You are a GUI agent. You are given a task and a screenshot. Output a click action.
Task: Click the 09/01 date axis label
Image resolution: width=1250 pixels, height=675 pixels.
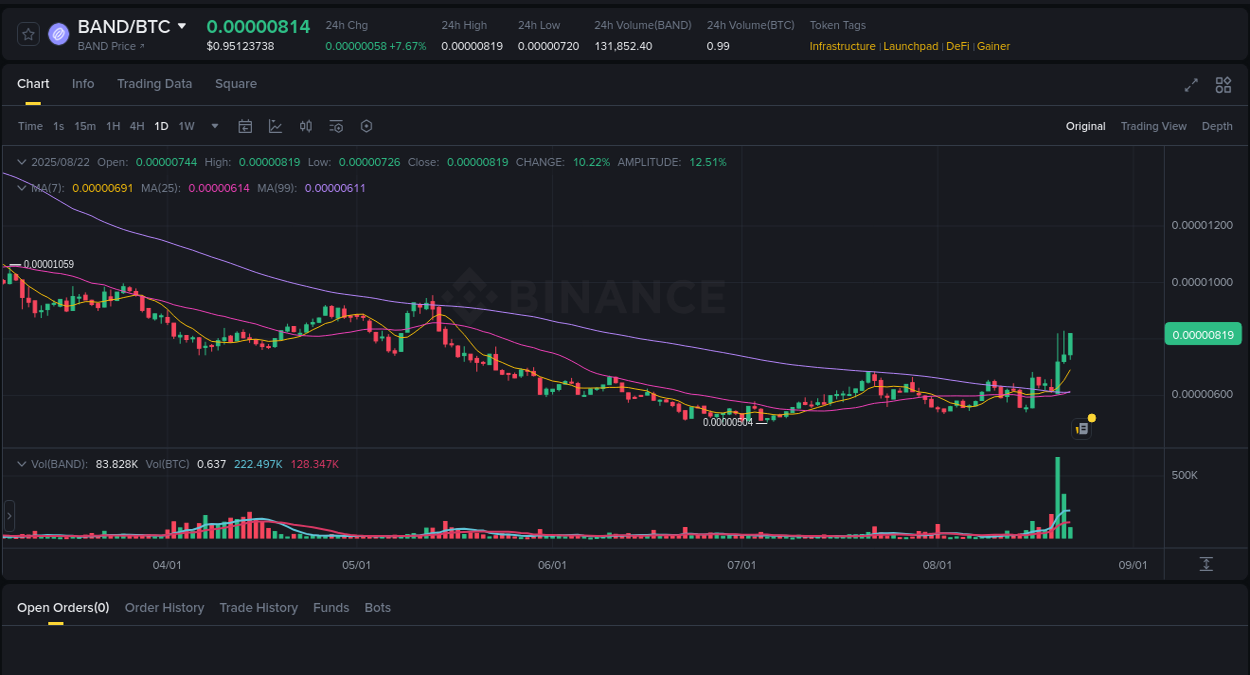point(1132,565)
